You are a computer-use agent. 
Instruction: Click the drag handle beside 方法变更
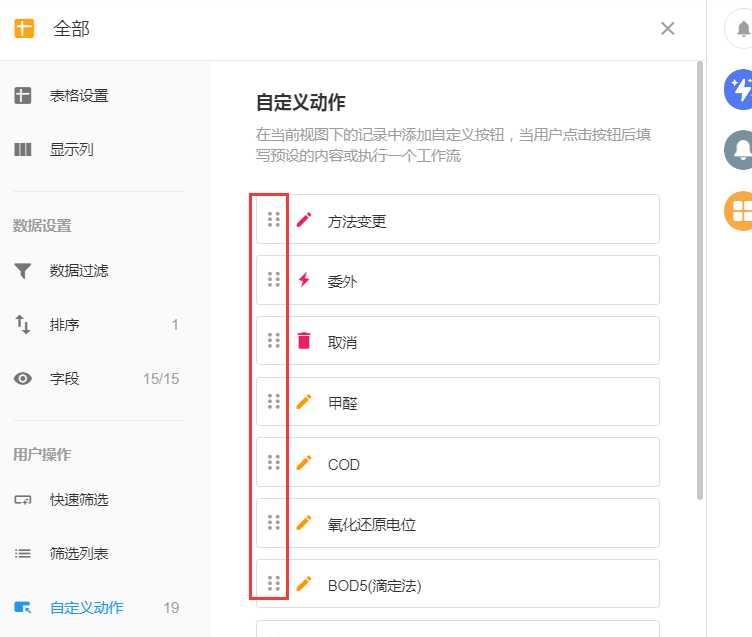pyautogui.click(x=273, y=219)
